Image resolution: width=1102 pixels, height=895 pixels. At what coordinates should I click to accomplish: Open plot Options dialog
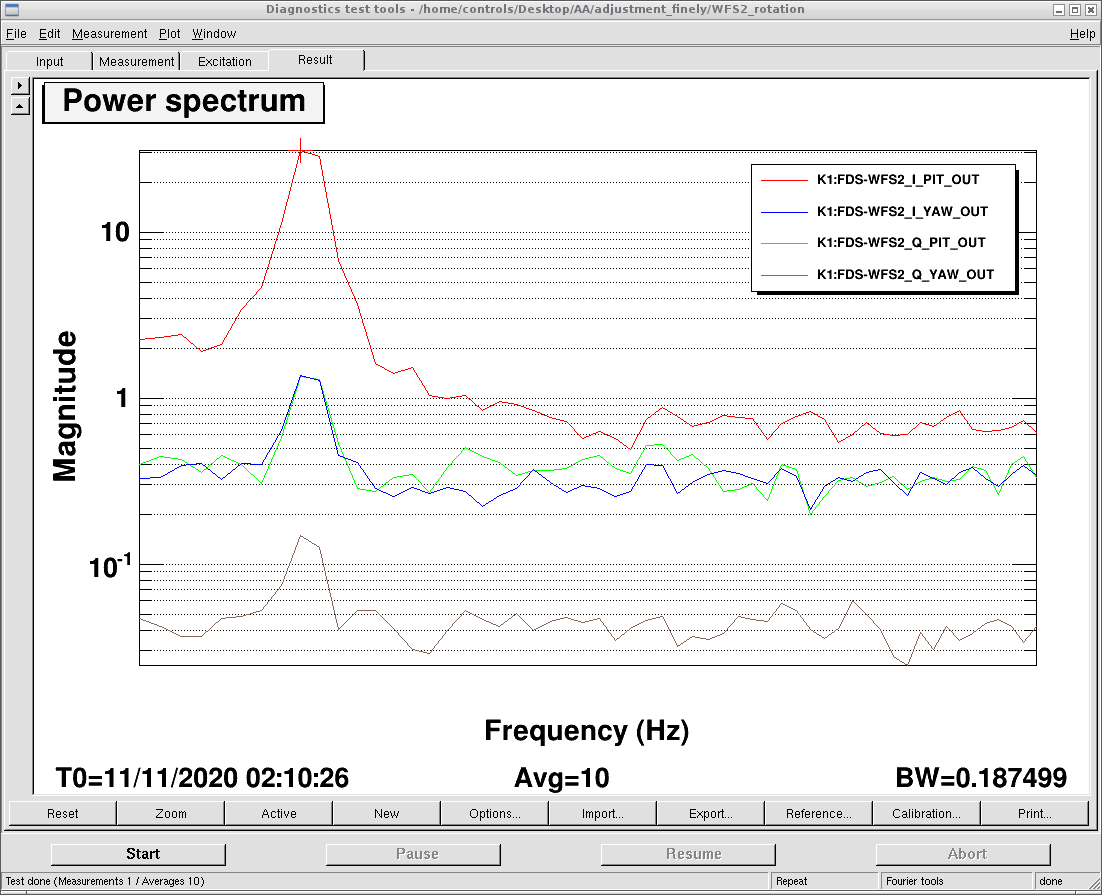pos(495,813)
